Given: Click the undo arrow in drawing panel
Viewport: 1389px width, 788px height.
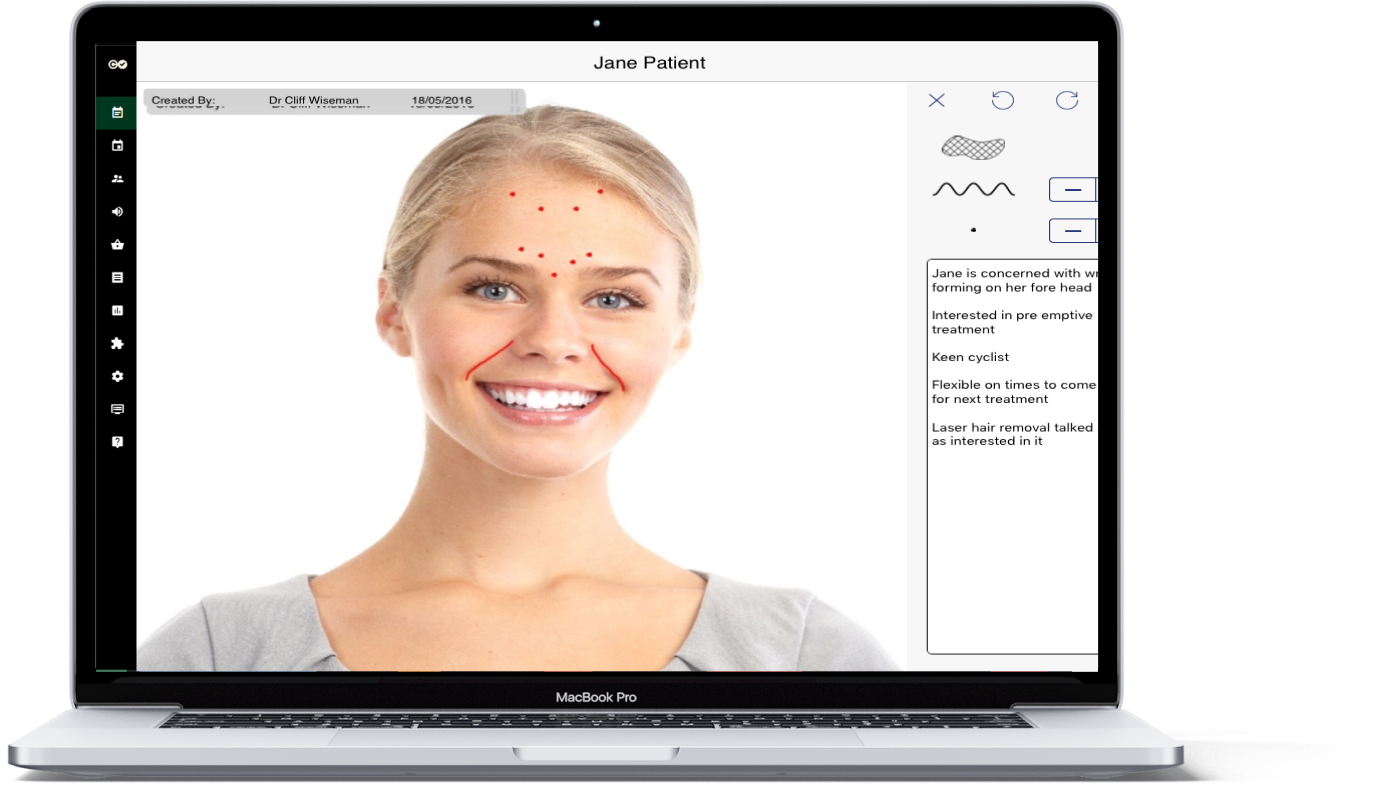Looking at the screenshot, I should tap(1002, 100).
